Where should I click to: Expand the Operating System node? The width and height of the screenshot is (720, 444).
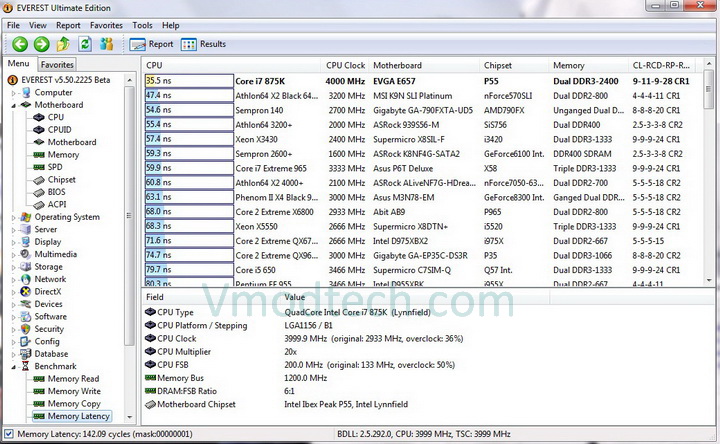[13, 217]
